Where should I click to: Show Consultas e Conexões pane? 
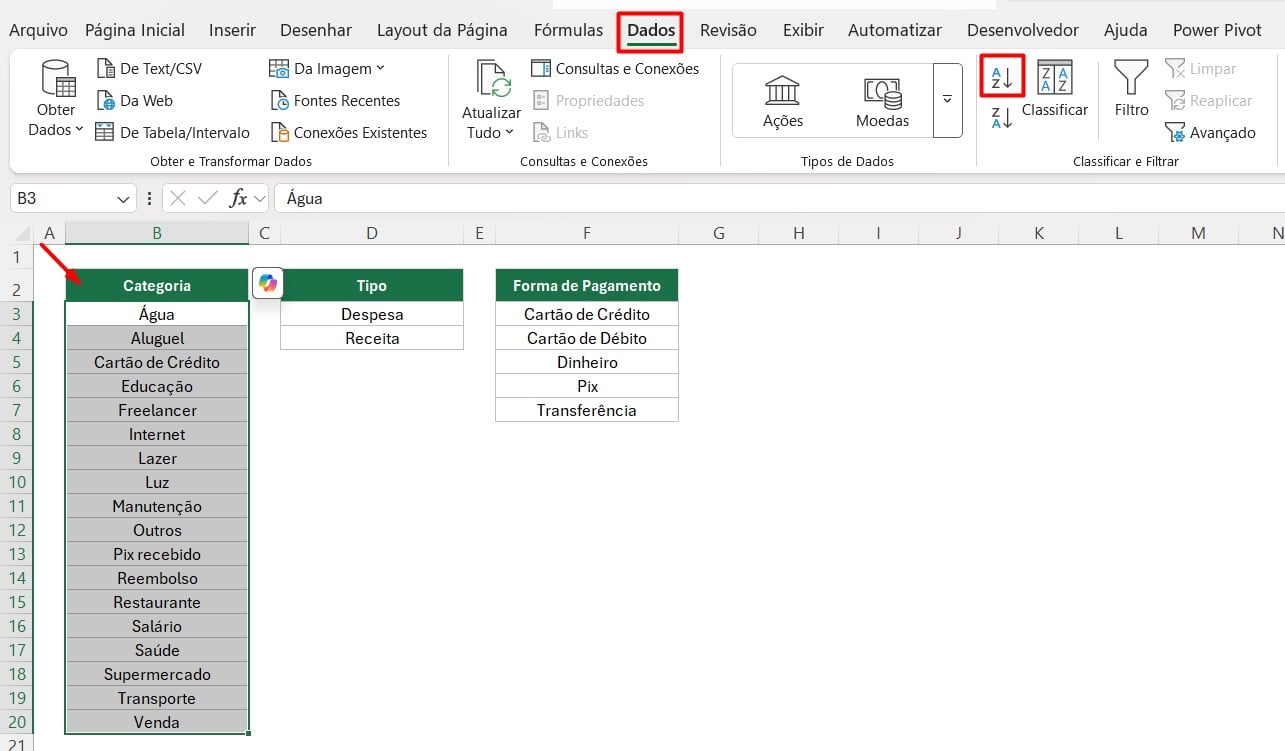click(x=615, y=69)
